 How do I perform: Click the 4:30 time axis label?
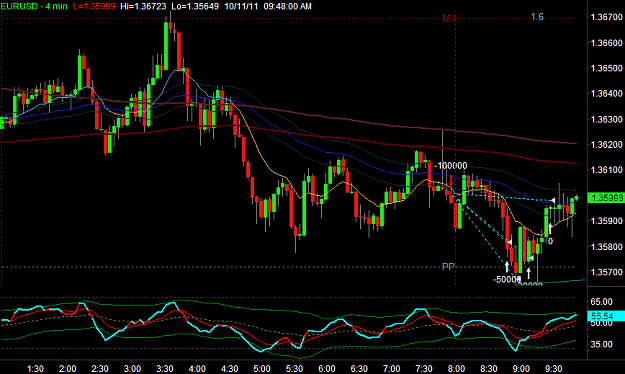coord(229,368)
